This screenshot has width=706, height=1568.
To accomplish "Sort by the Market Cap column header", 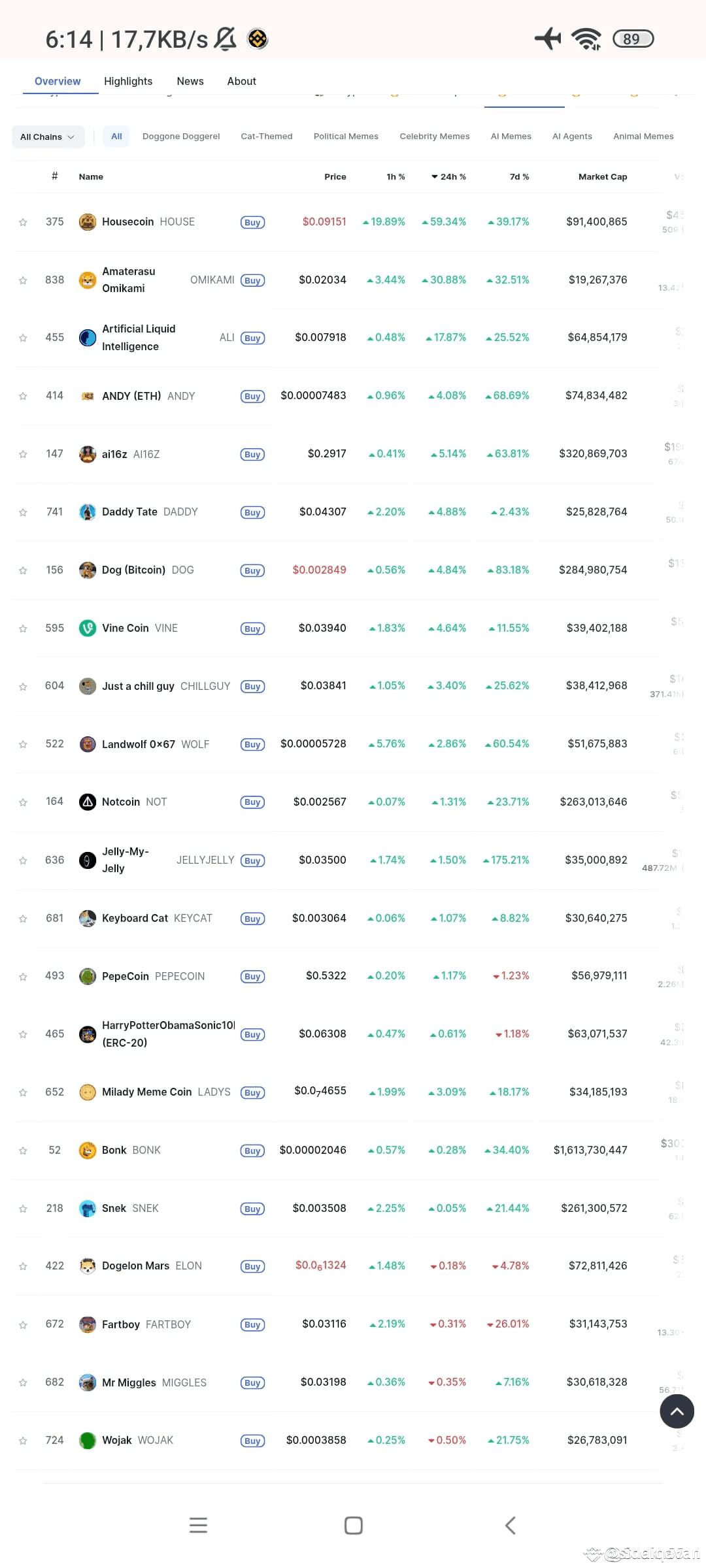I will pos(602,177).
